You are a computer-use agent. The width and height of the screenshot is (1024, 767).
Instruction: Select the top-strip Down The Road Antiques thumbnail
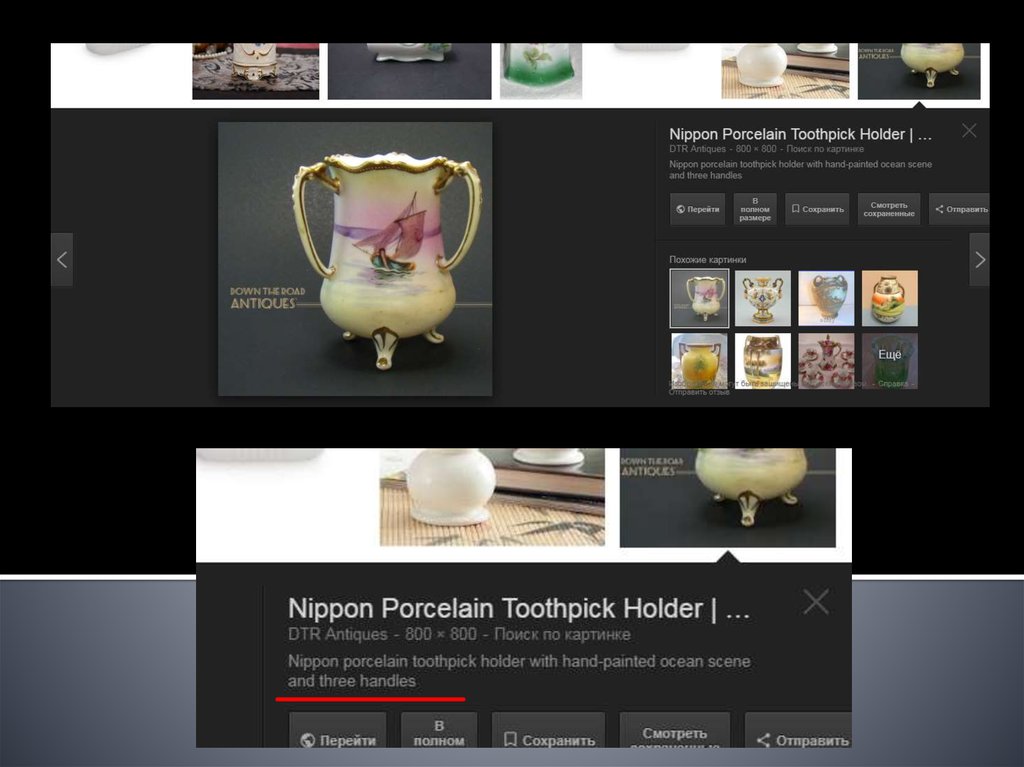click(x=919, y=71)
